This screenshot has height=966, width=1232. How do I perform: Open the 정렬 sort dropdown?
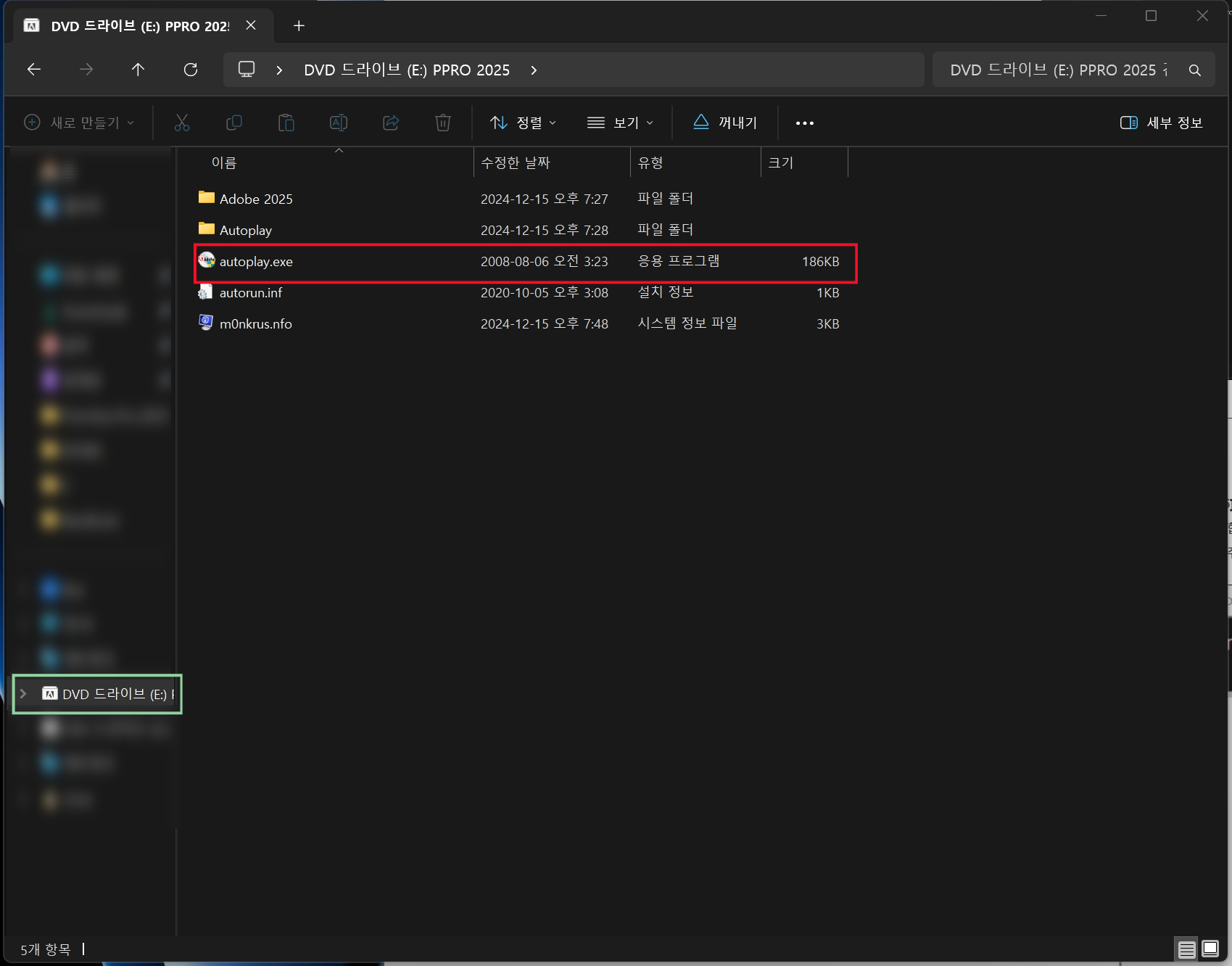(523, 123)
